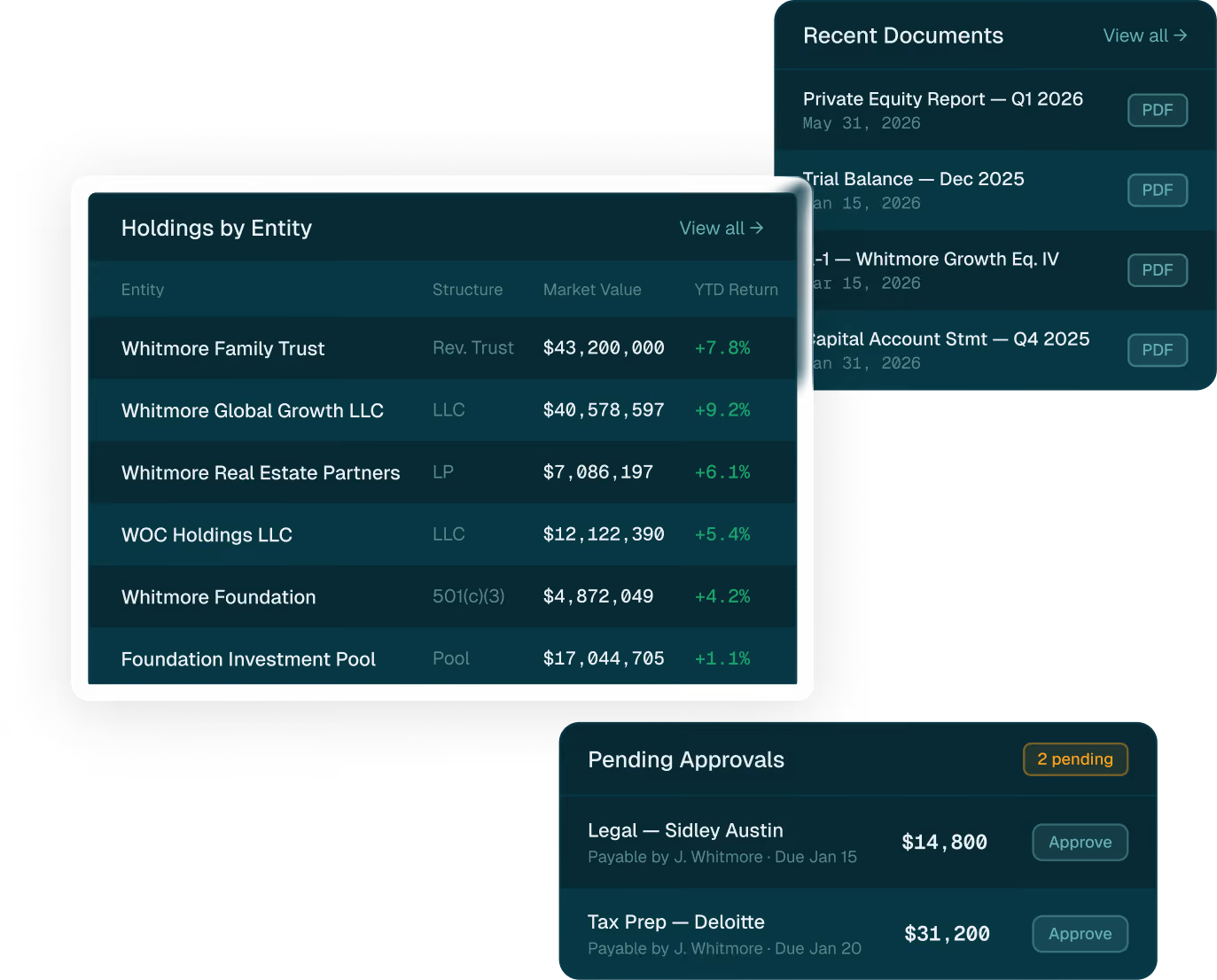Open the Trial Balance — Dec 2025 document
Viewport: 1217px width, 980px height.
coord(914,179)
